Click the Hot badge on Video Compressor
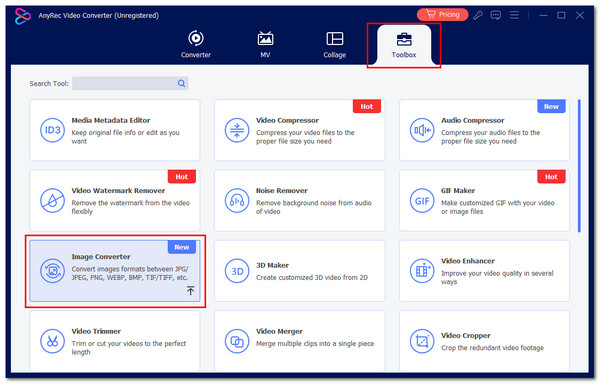The image size is (600, 384). pos(367,106)
